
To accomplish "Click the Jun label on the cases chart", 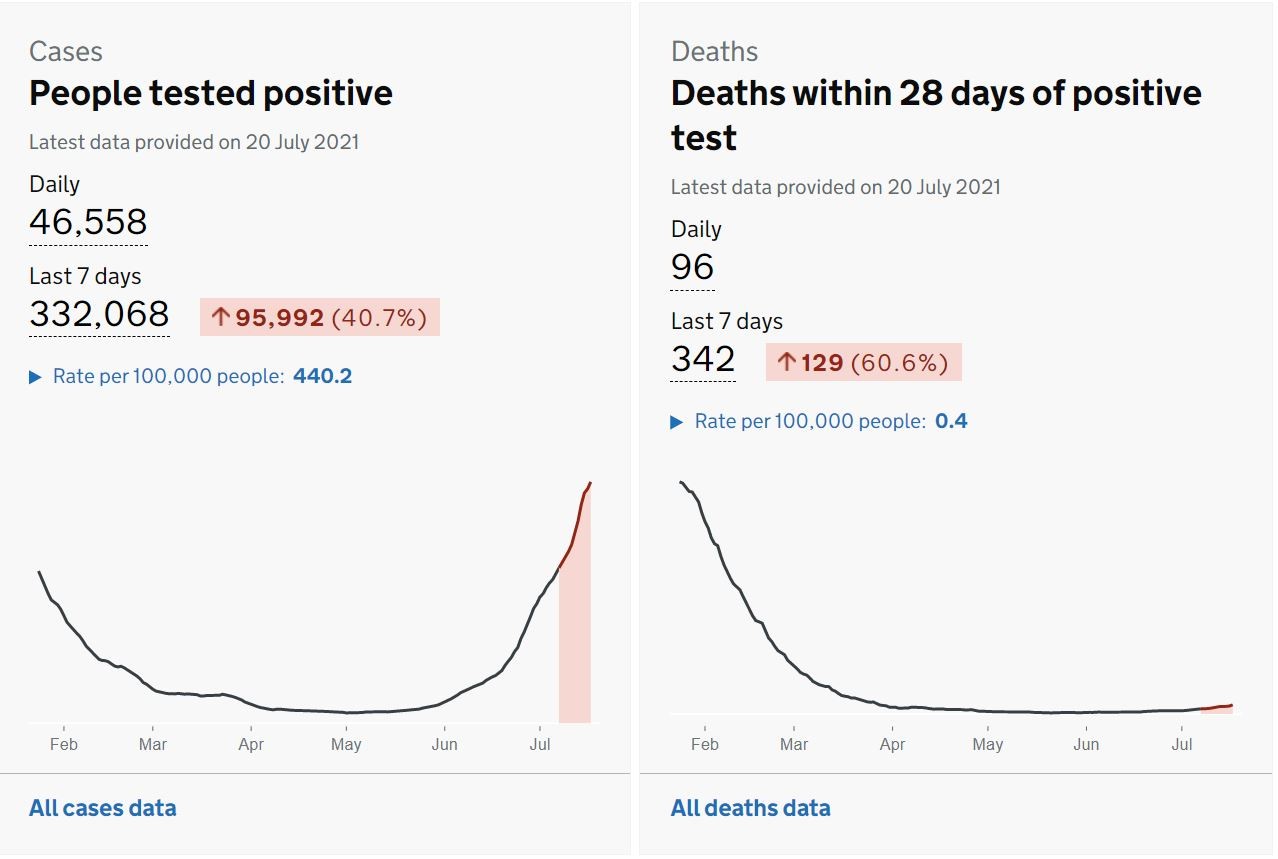I will click(444, 745).
